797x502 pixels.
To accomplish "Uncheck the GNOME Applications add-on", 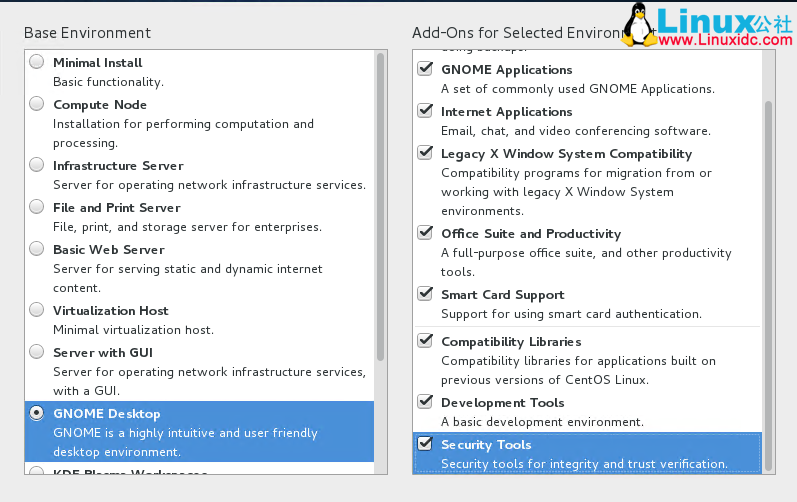I will [425, 69].
